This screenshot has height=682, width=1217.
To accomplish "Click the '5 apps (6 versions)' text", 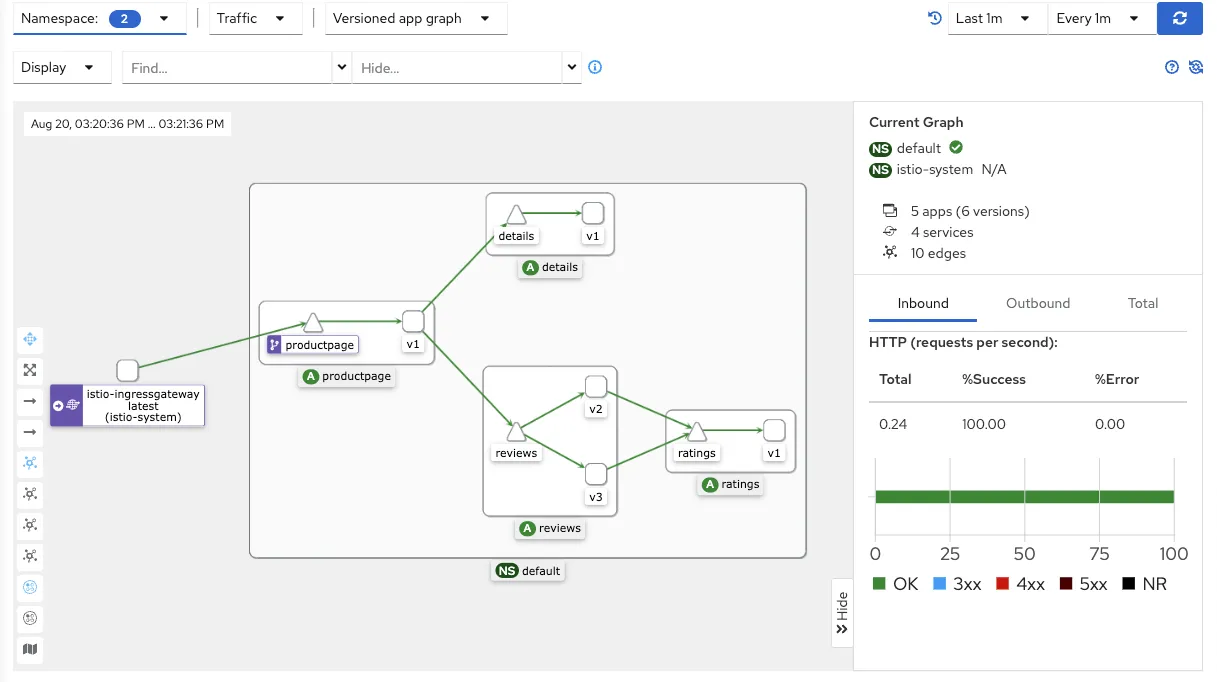I will 970,211.
